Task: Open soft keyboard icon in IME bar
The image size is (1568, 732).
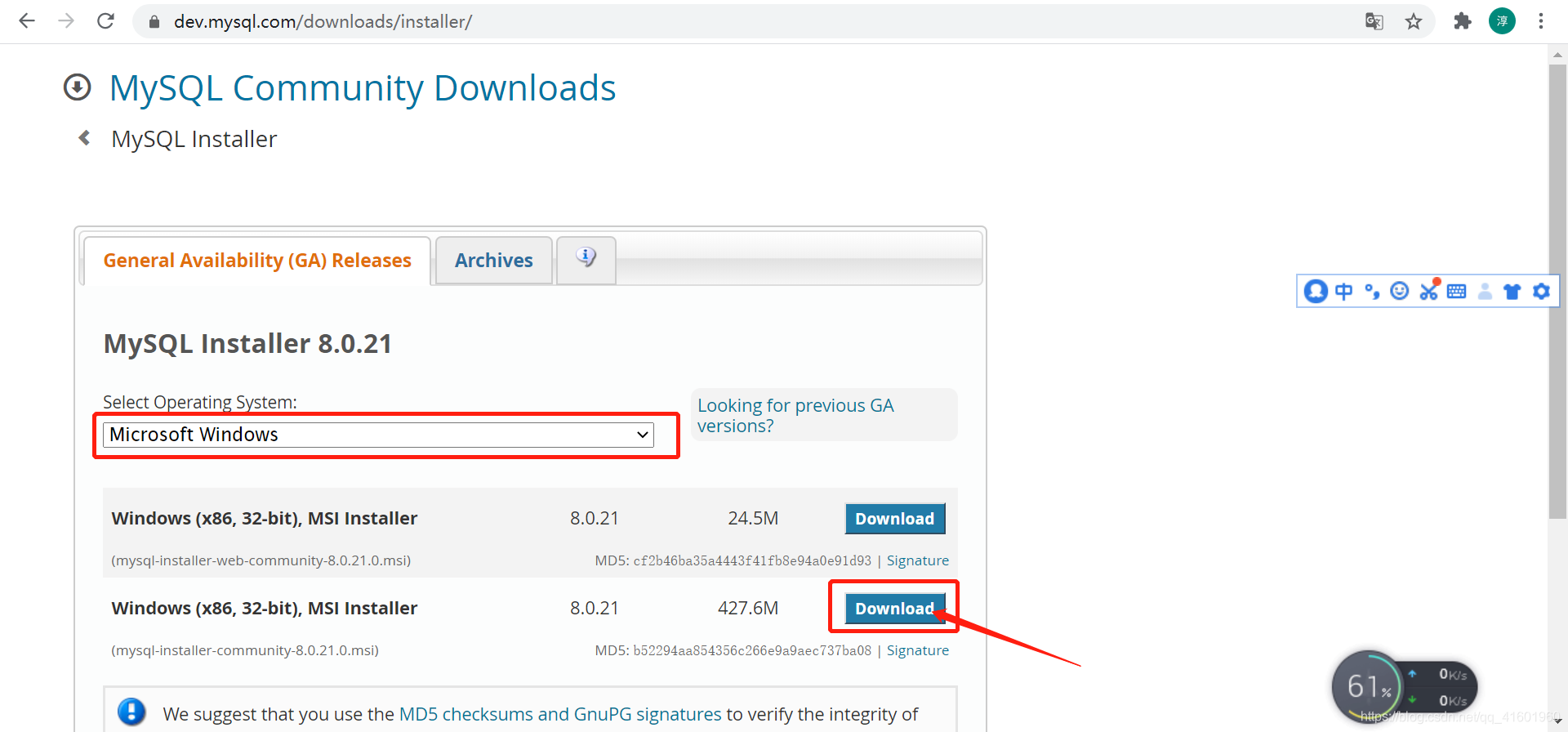Action: point(1457,291)
